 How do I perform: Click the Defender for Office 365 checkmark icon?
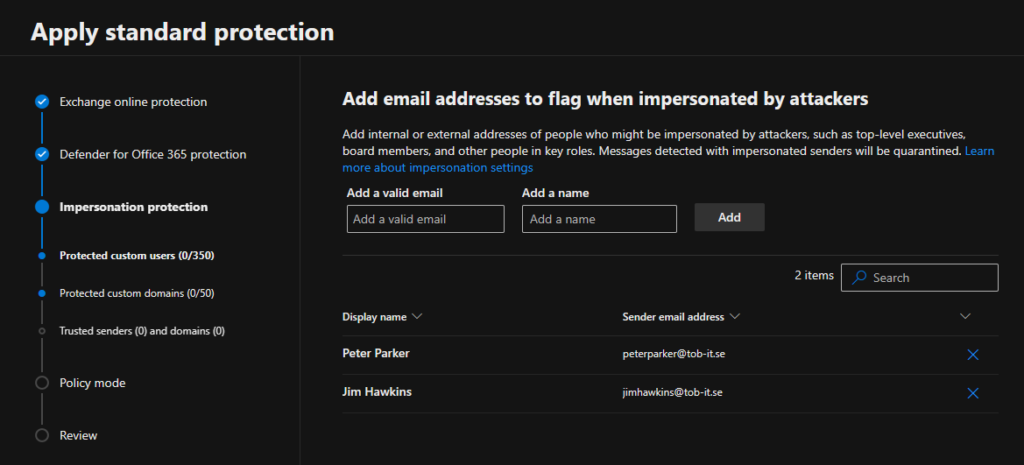[42, 154]
